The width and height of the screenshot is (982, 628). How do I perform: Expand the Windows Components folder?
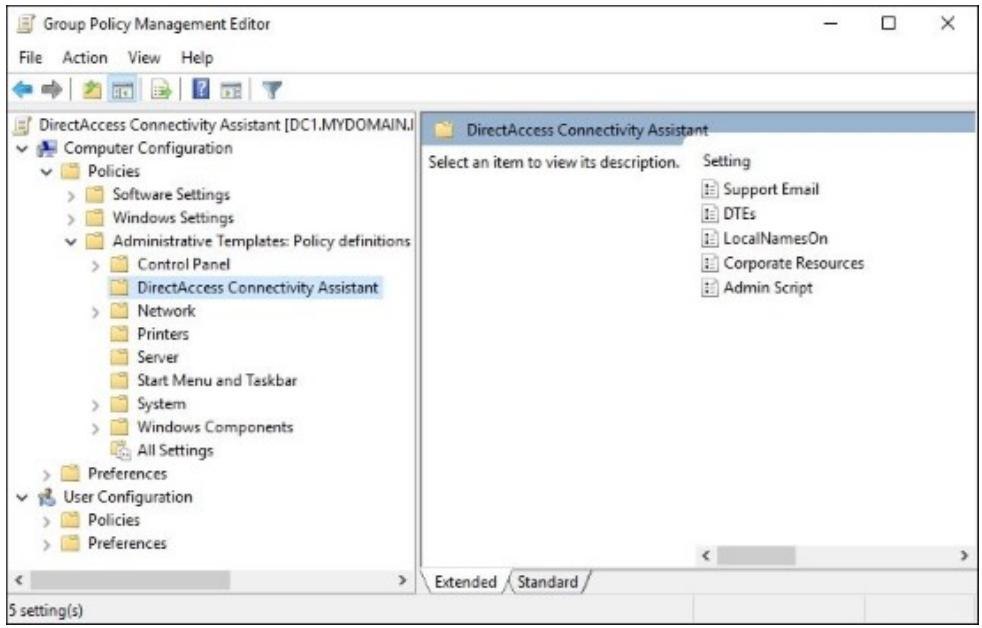tap(95, 428)
